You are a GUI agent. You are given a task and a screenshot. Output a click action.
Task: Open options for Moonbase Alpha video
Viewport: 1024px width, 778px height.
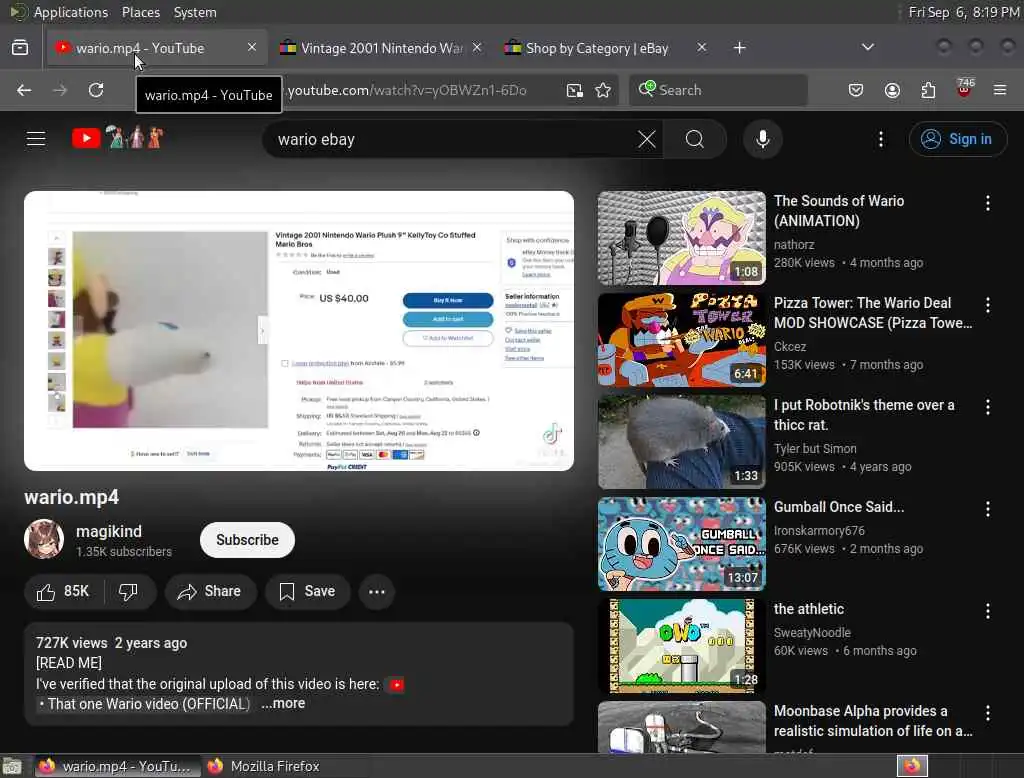click(987, 713)
